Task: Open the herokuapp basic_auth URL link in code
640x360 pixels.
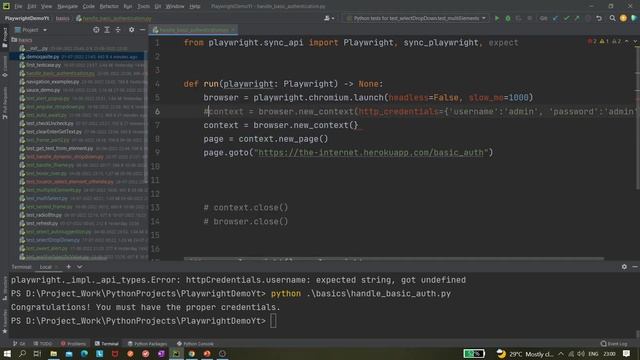Action: [371, 153]
